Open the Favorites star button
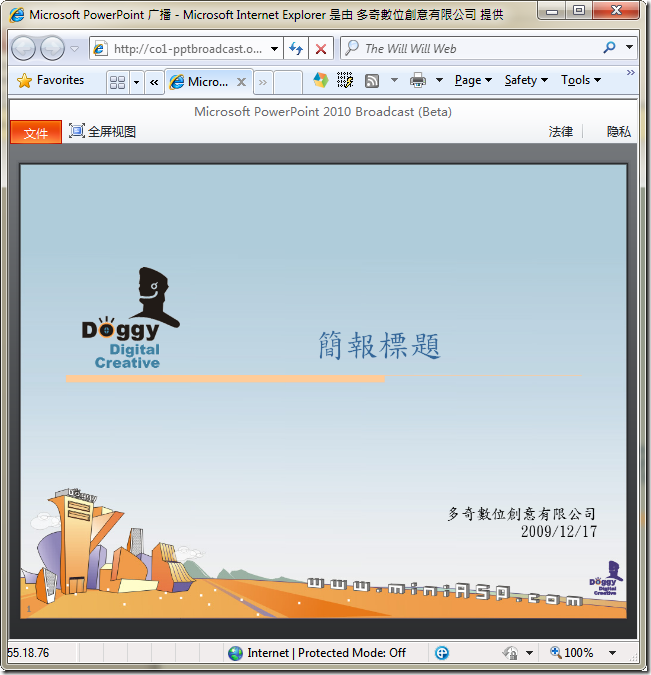 (x=51, y=80)
